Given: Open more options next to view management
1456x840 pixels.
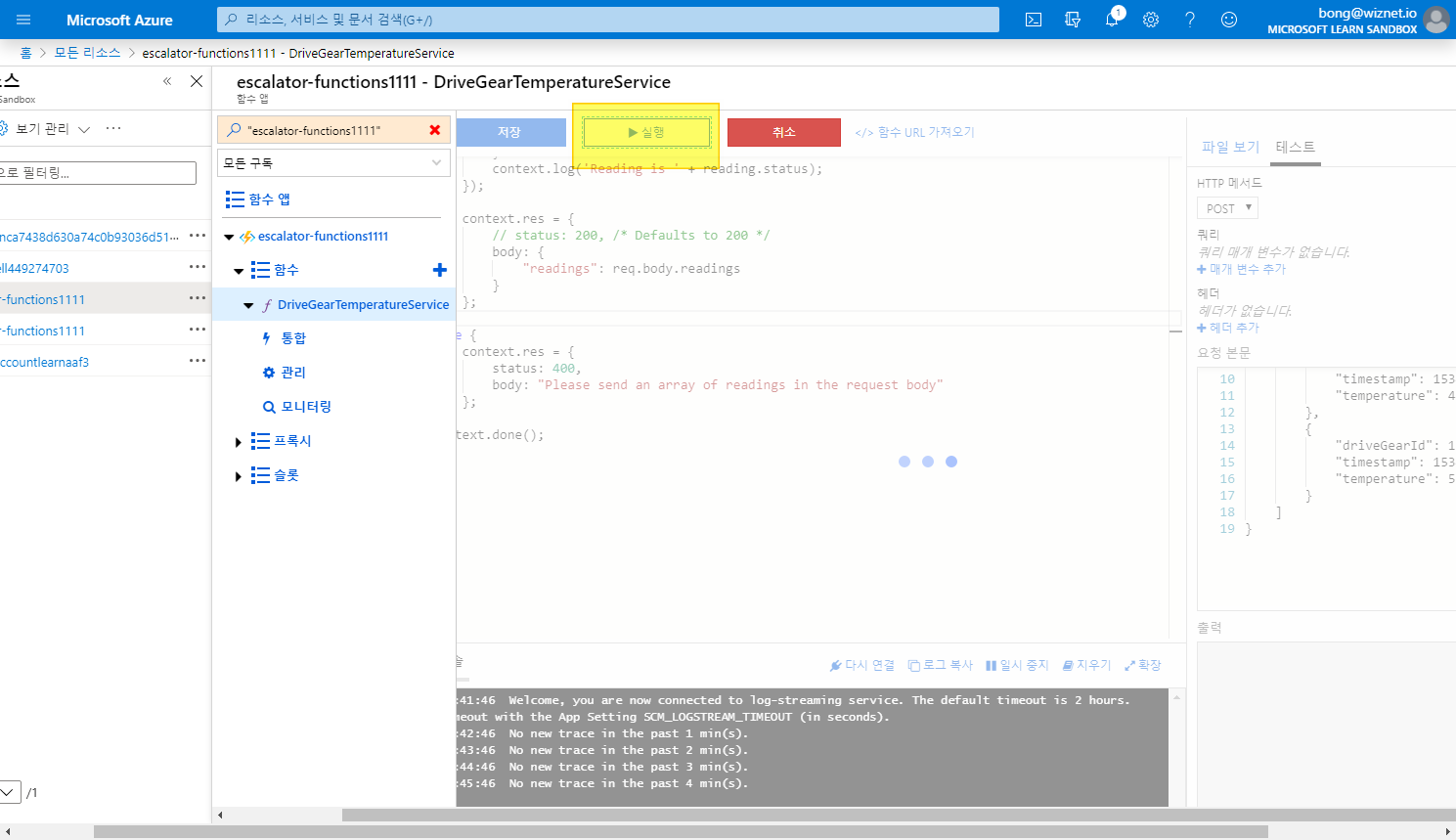Looking at the screenshot, I should pos(113,128).
